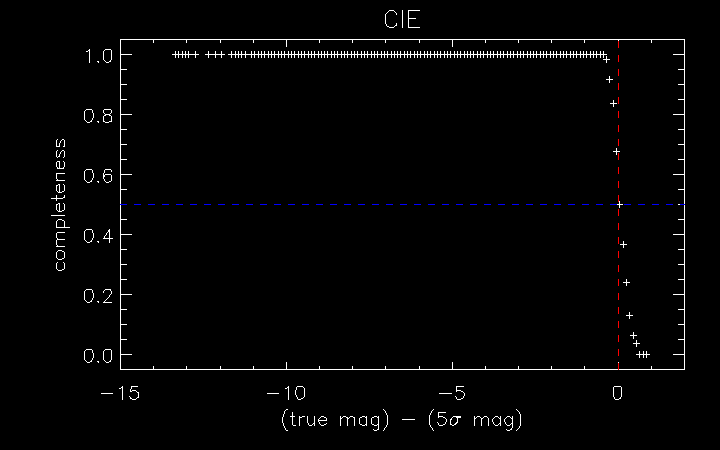Click the x-axis tick label "−5"

coord(452,394)
